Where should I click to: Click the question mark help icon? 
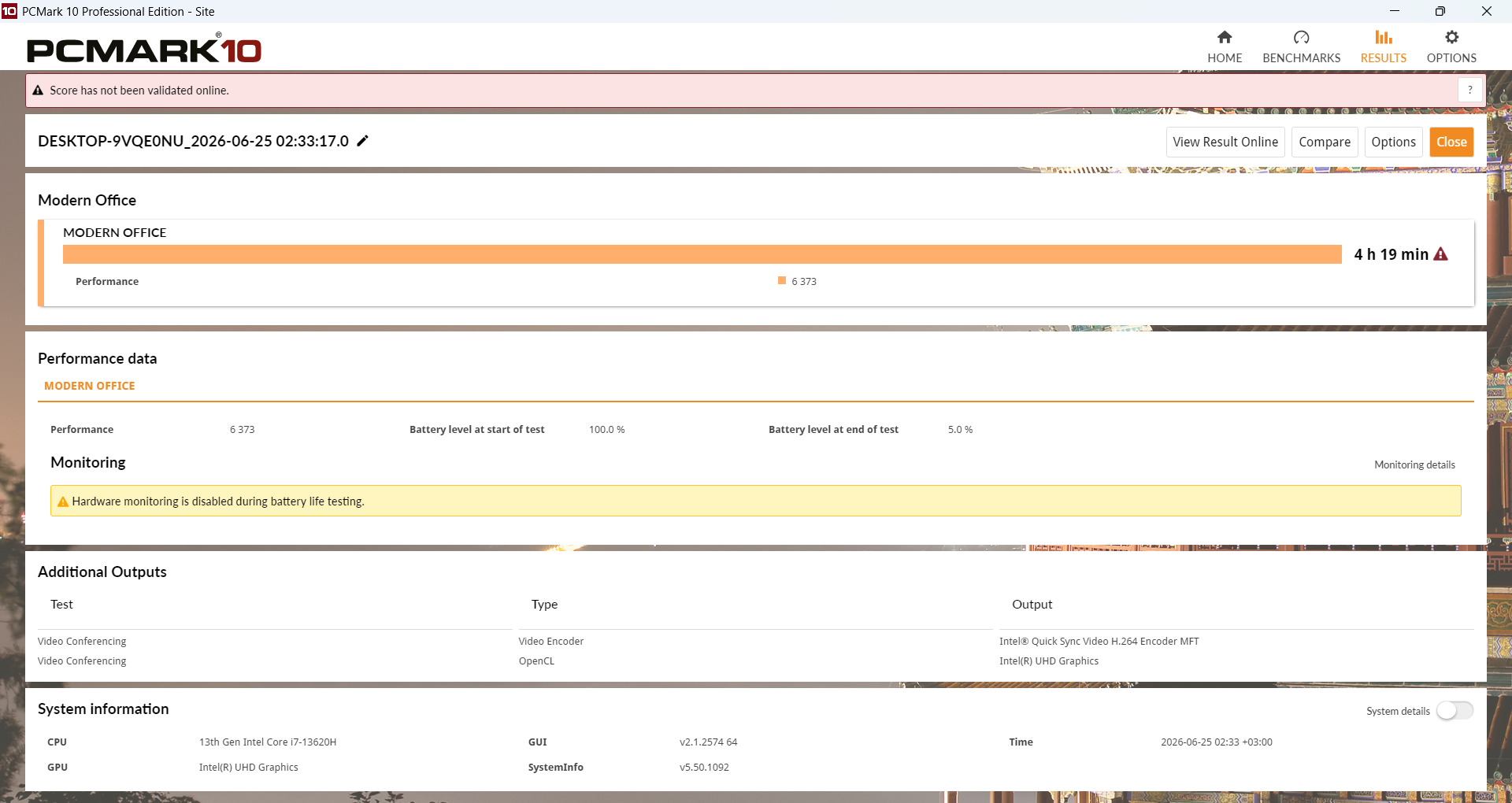pos(1469,90)
